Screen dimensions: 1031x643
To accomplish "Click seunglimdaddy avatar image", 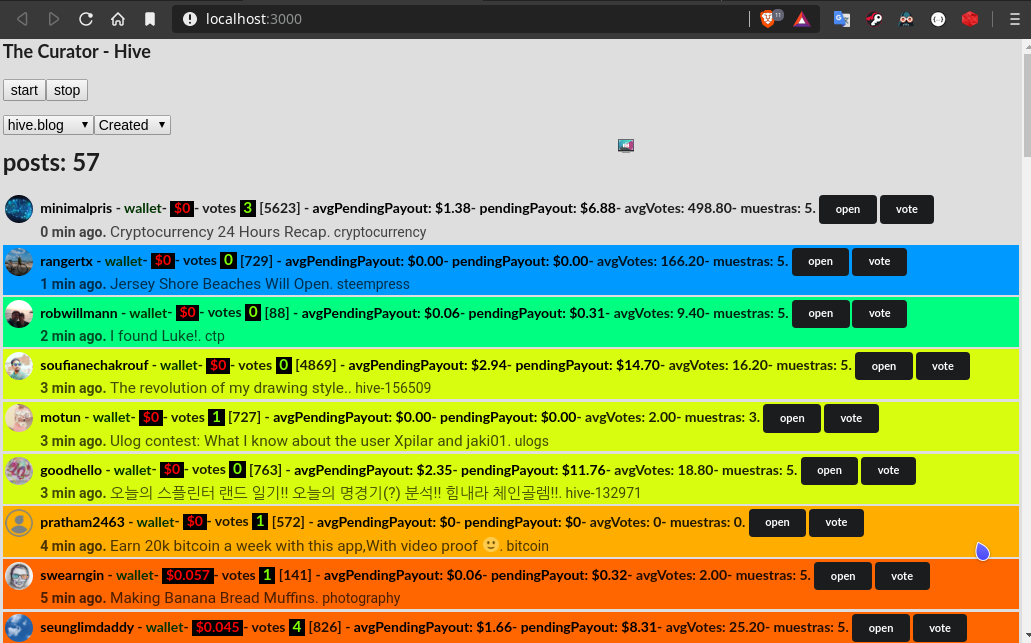I will pyautogui.click(x=19, y=627).
